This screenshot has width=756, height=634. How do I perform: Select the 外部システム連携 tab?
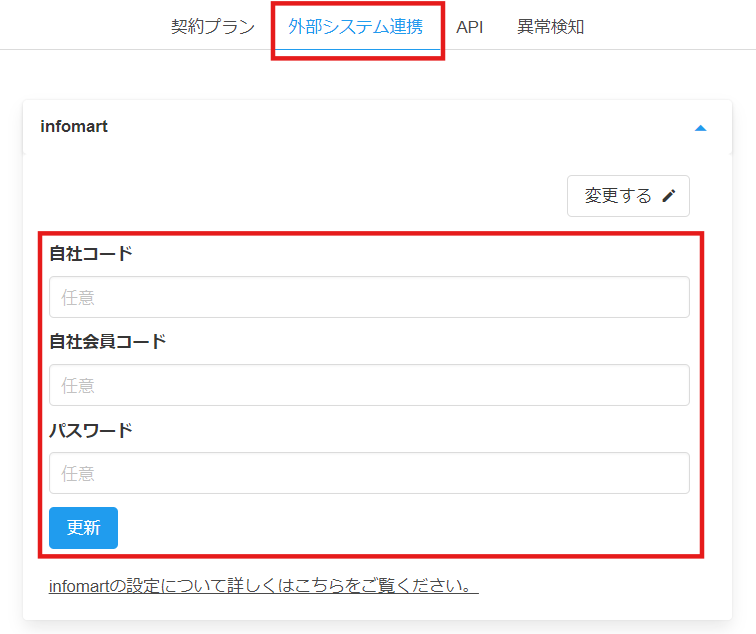click(356, 27)
